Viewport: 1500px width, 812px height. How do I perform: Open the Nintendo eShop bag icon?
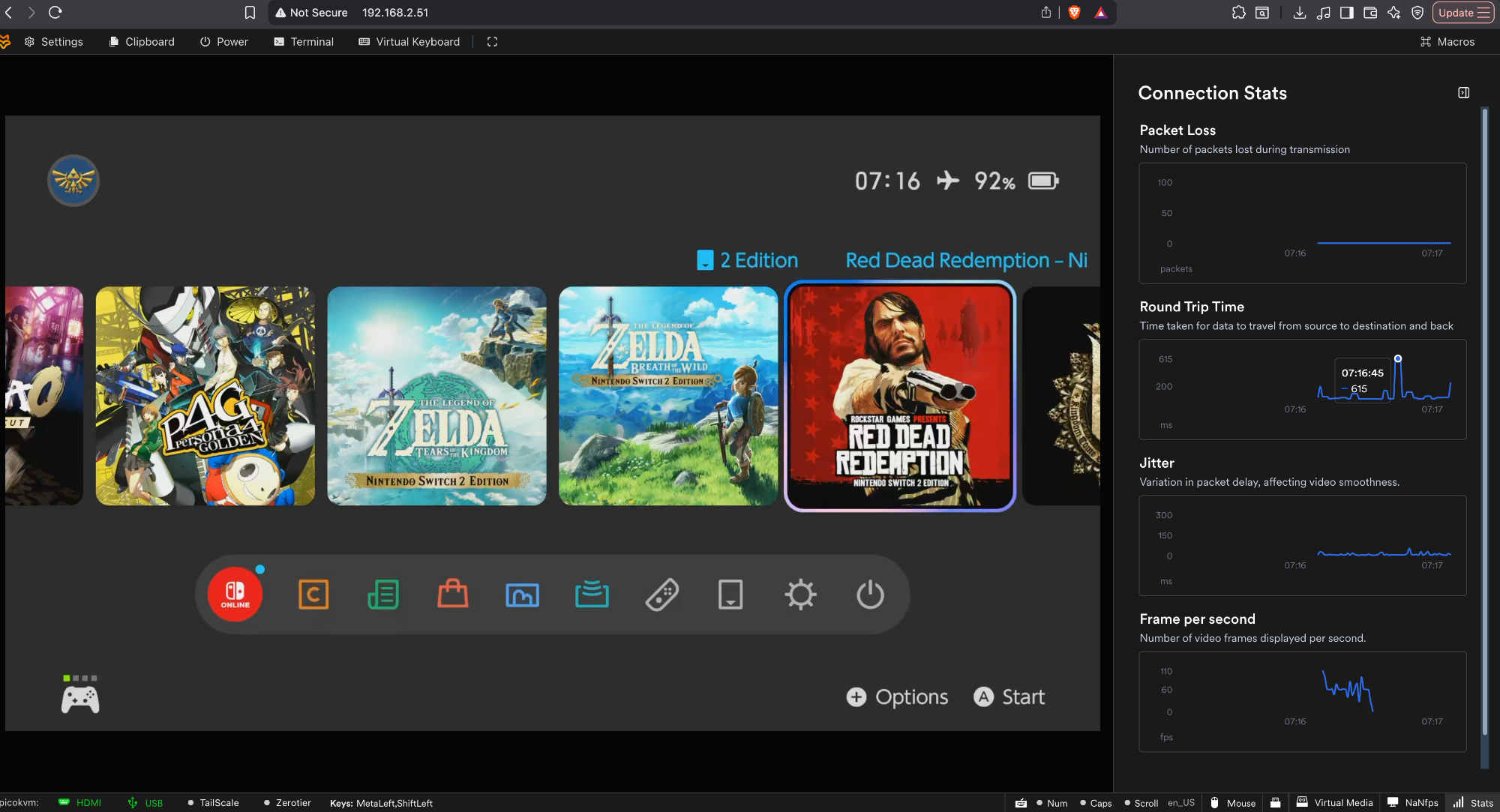click(453, 594)
